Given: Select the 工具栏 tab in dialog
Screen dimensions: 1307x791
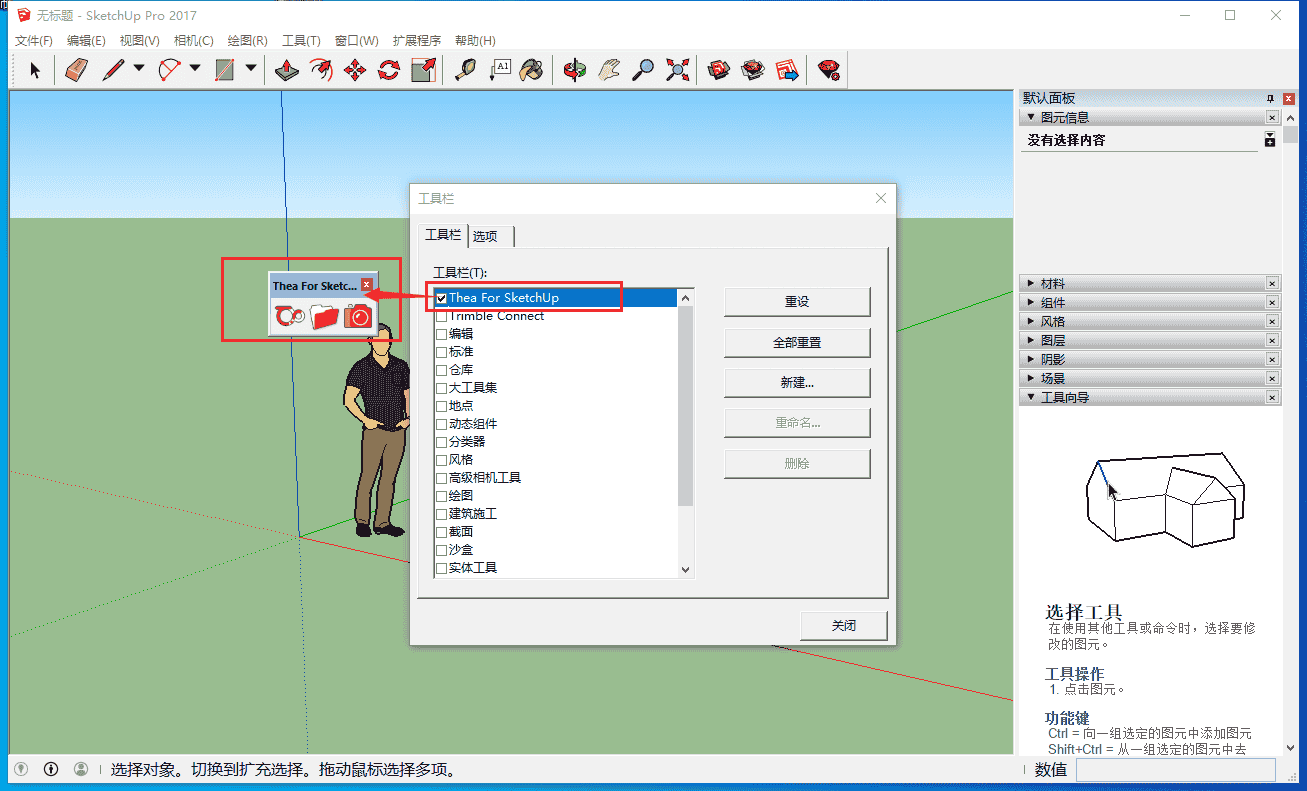Looking at the screenshot, I should point(443,234).
